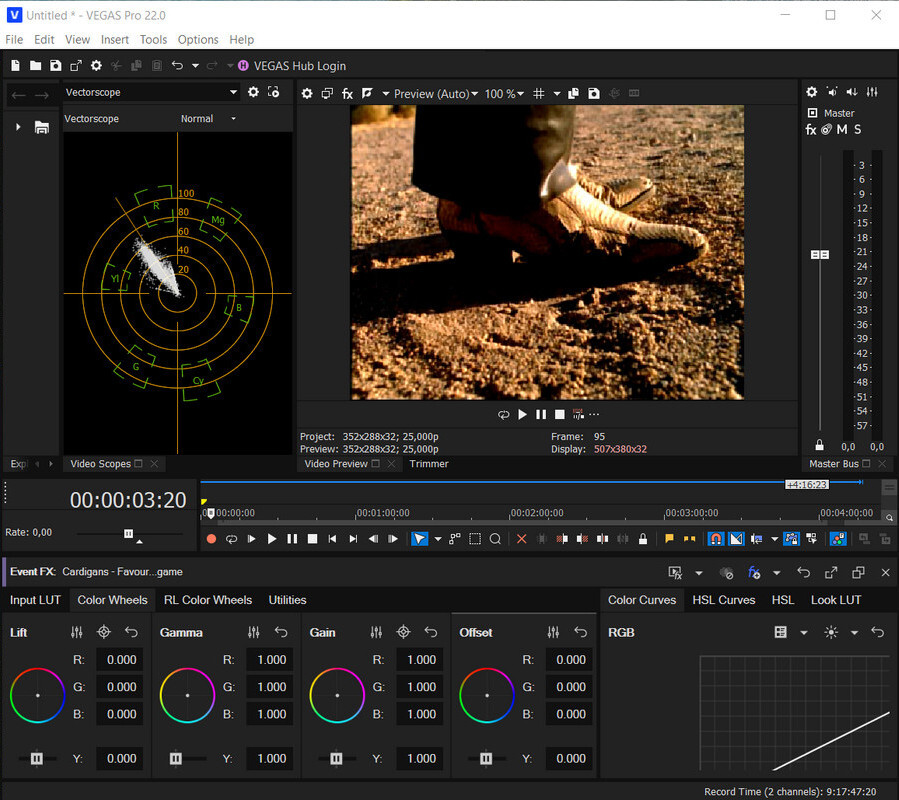
Task: Open the Look LUT tab
Action: click(836, 600)
